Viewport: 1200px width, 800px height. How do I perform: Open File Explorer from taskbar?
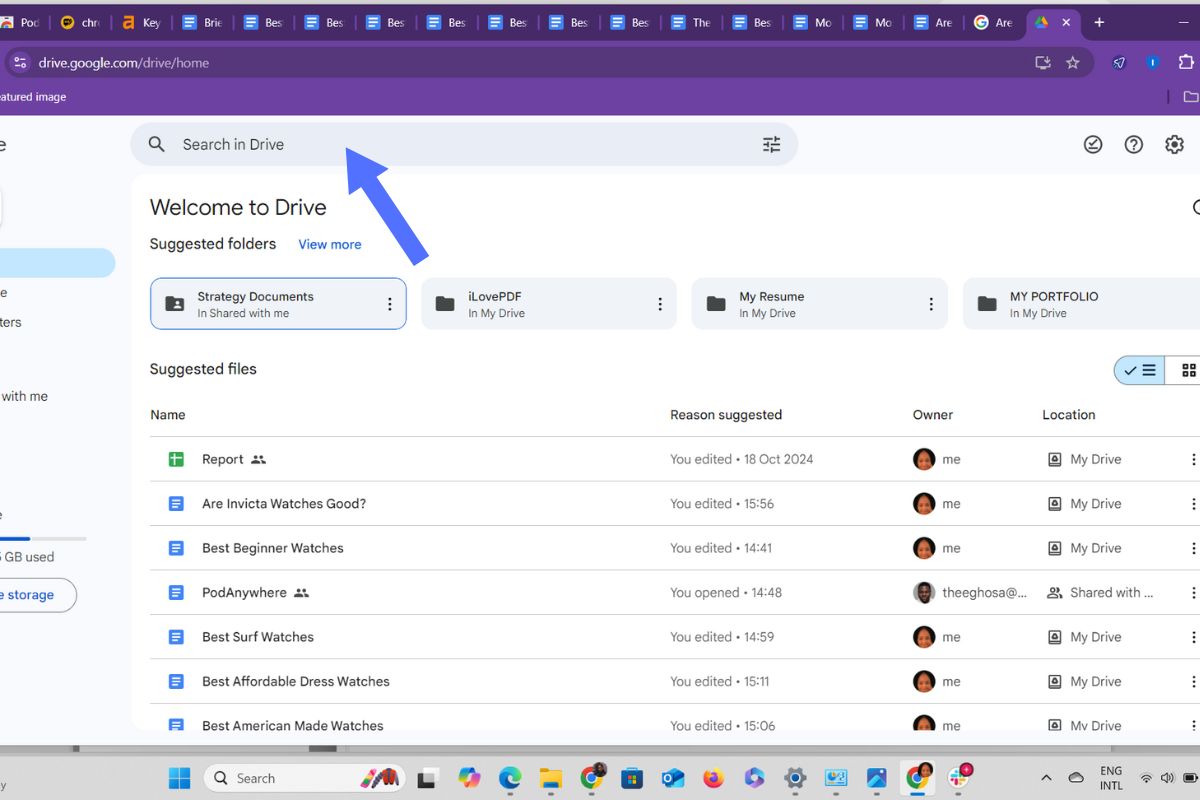click(x=551, y=778)
